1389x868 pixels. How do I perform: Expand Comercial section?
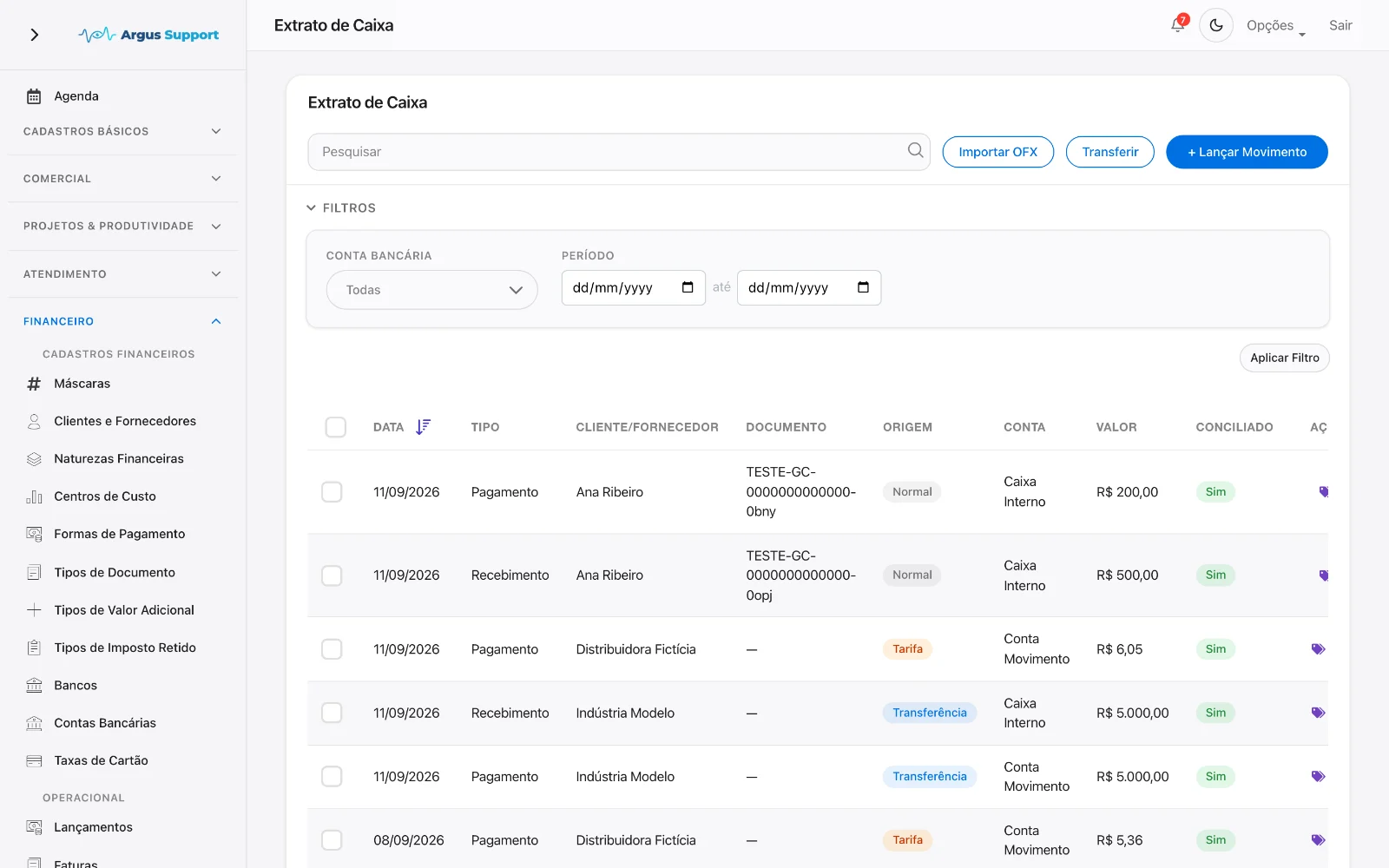[x=122, y=179]
